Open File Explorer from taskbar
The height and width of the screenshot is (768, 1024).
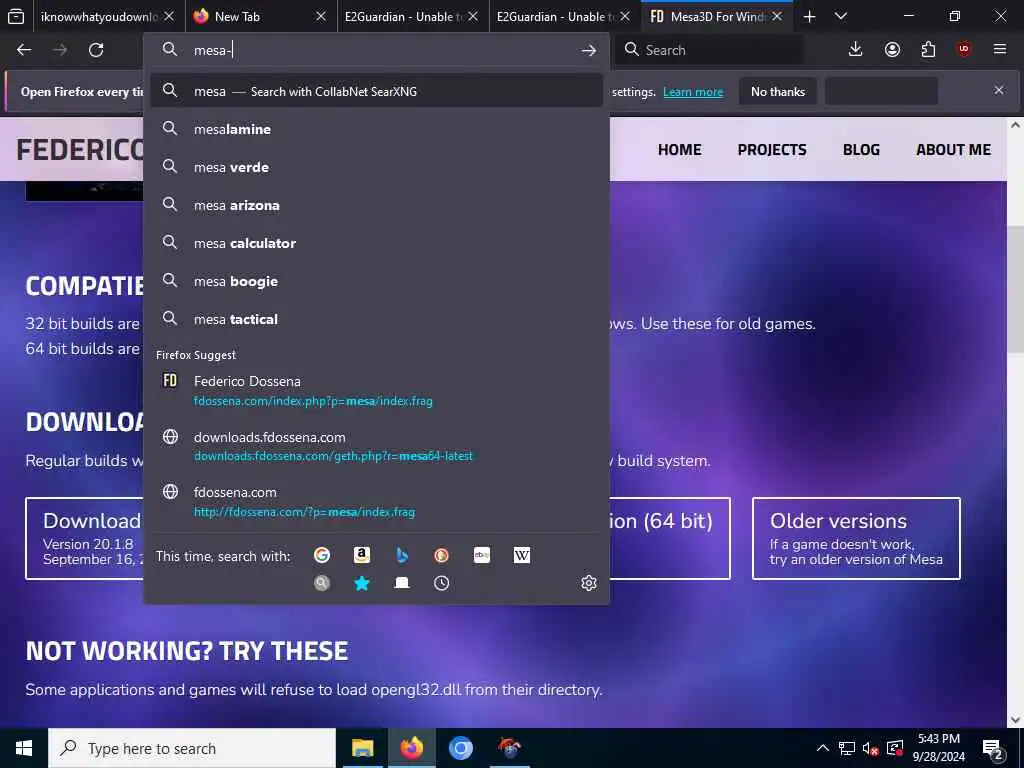click(362, 748)
